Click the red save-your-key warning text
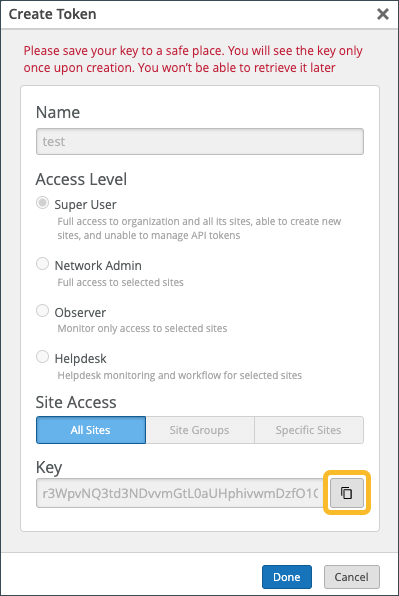The width and height of the screenshot is (399, 596). (x=193, y=59)
